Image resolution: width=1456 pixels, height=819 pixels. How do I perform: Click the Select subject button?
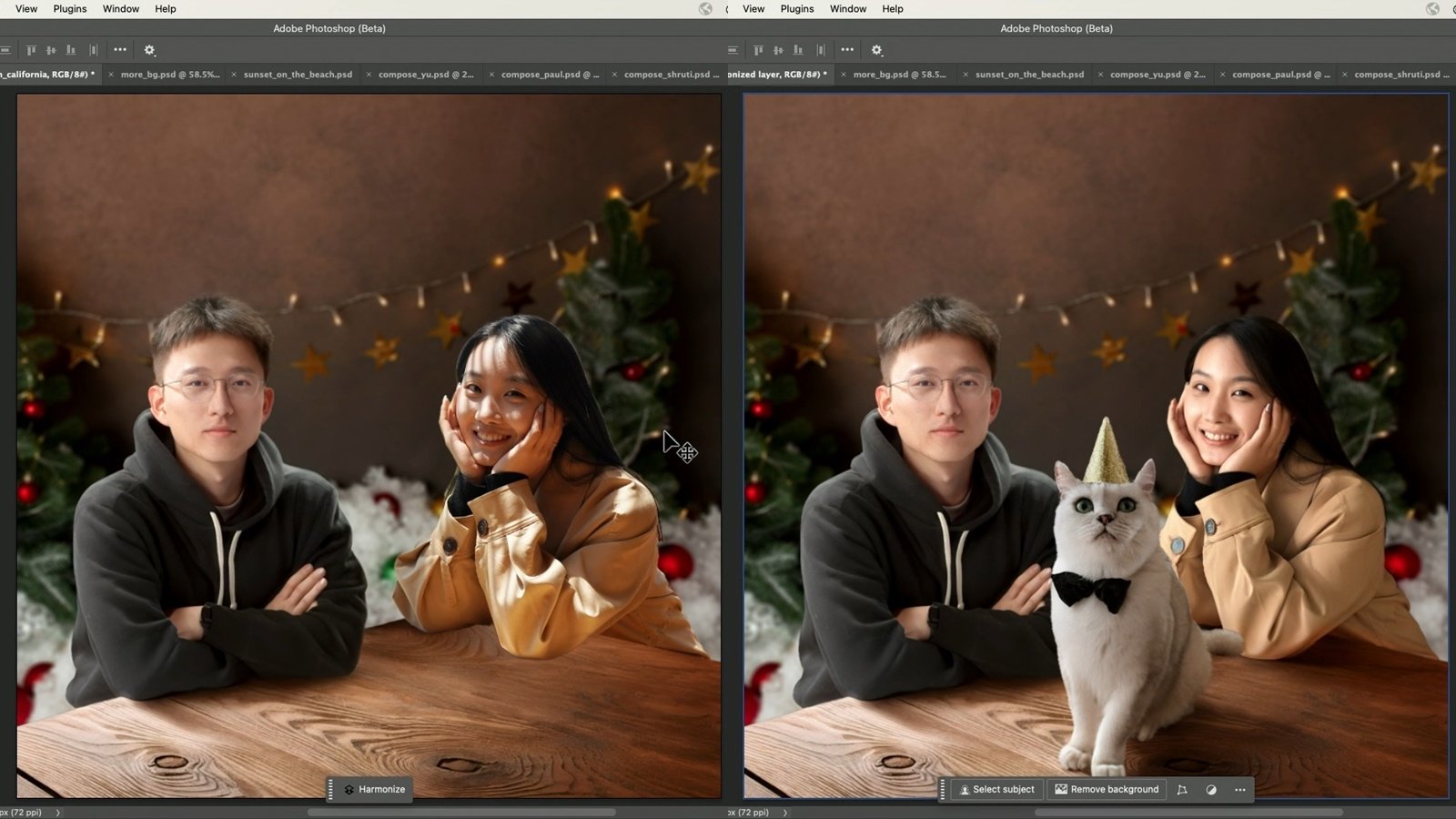click(x=996, y=790)
